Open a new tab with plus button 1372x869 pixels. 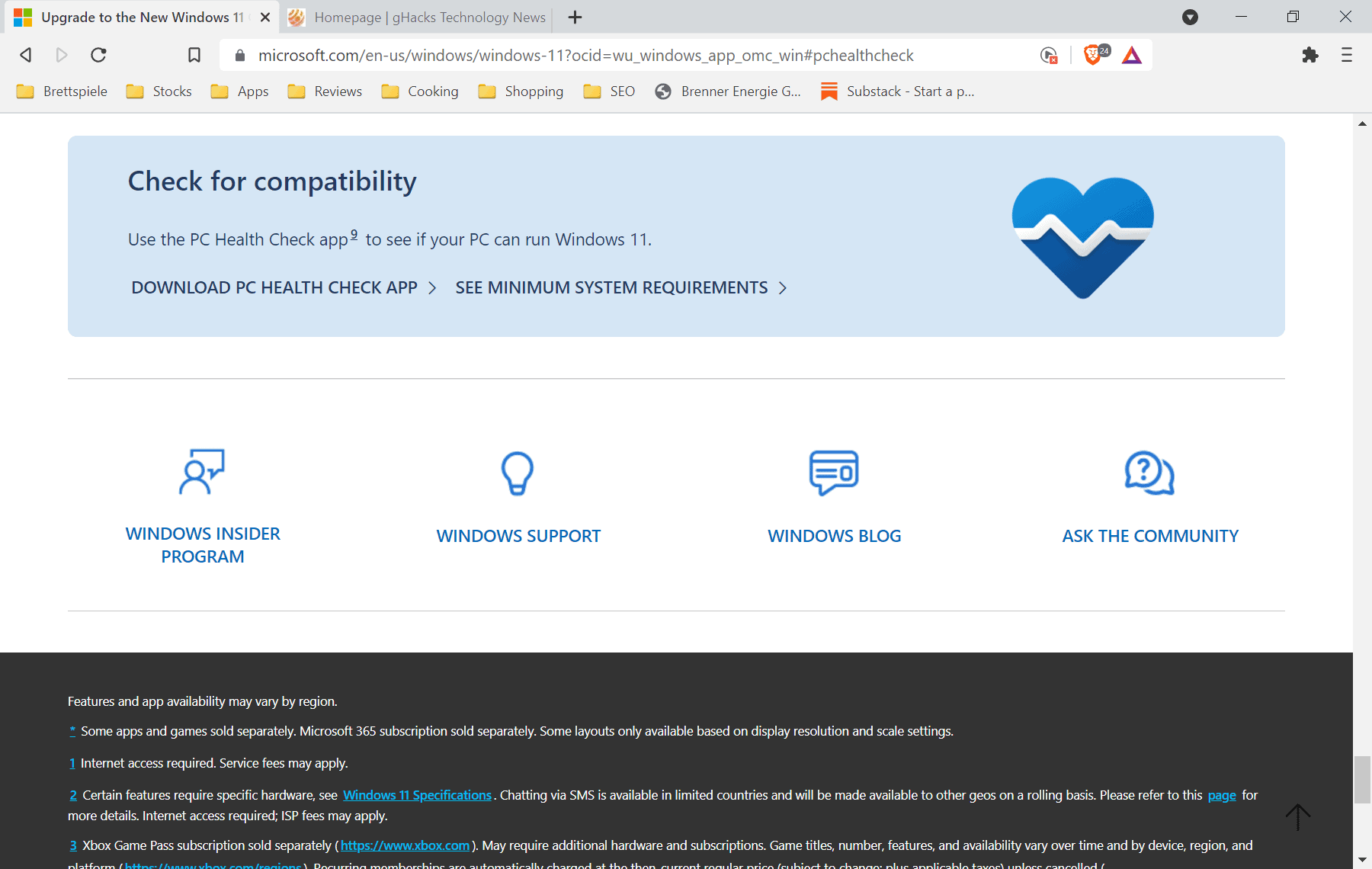(575, 17)
